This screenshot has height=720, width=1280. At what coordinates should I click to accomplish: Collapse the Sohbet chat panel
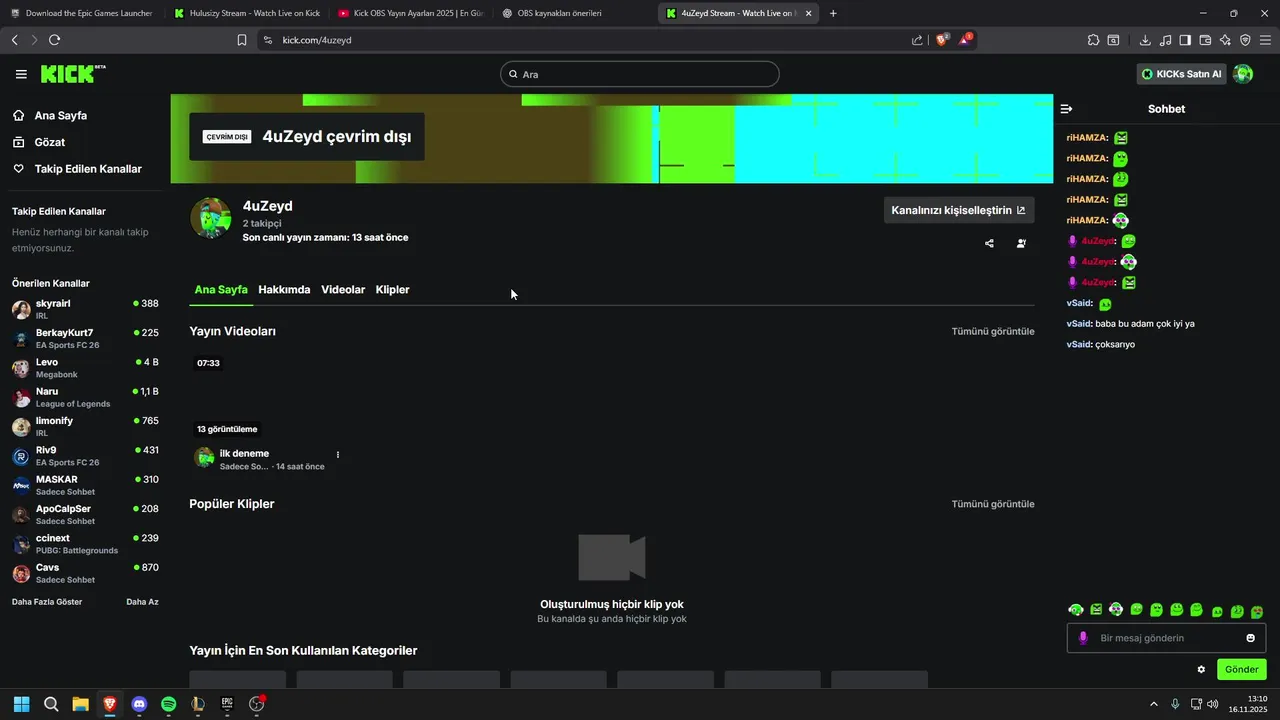pos(1066,109)
